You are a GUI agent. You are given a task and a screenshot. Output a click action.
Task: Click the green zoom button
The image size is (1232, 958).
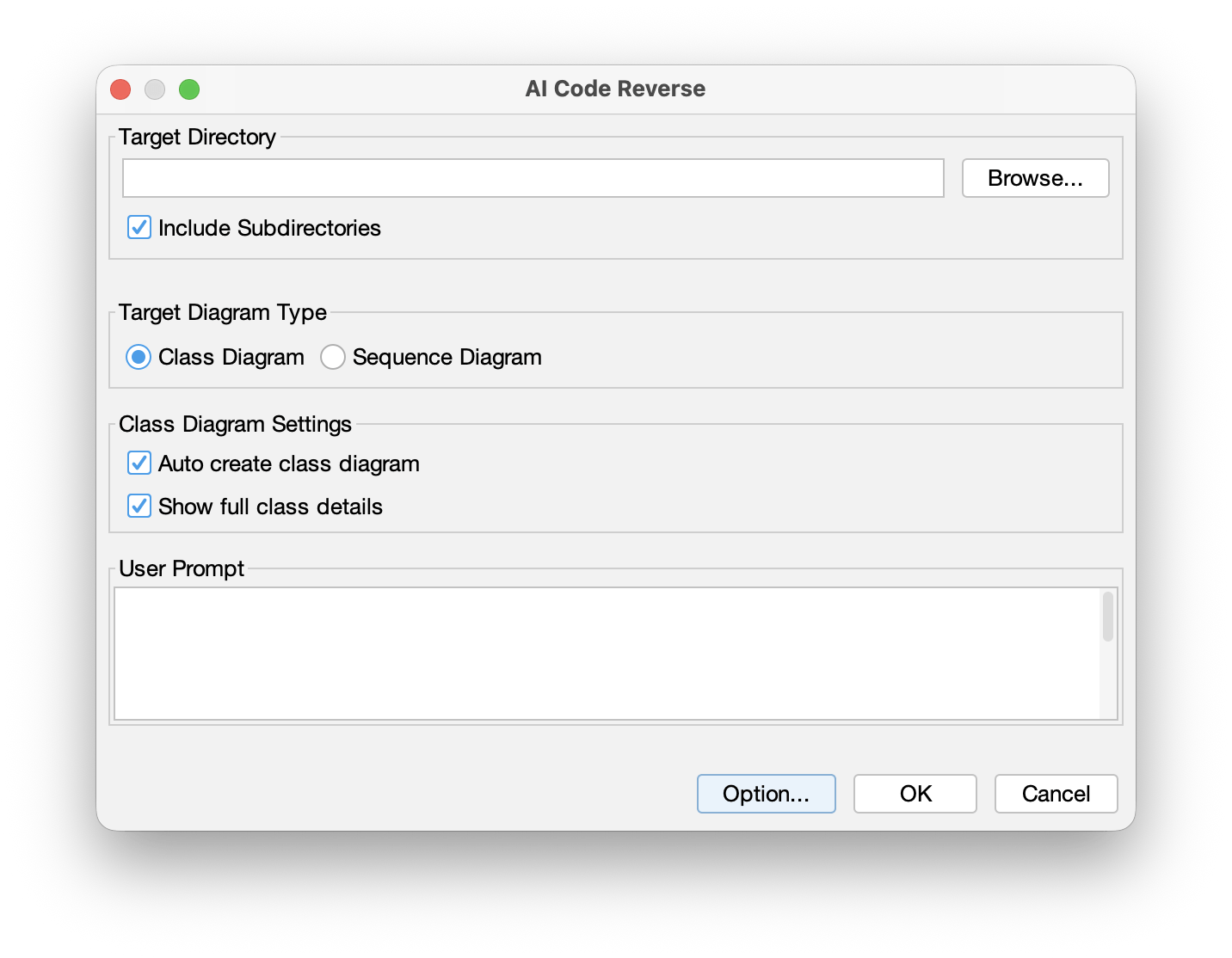(x=189, y=89)
